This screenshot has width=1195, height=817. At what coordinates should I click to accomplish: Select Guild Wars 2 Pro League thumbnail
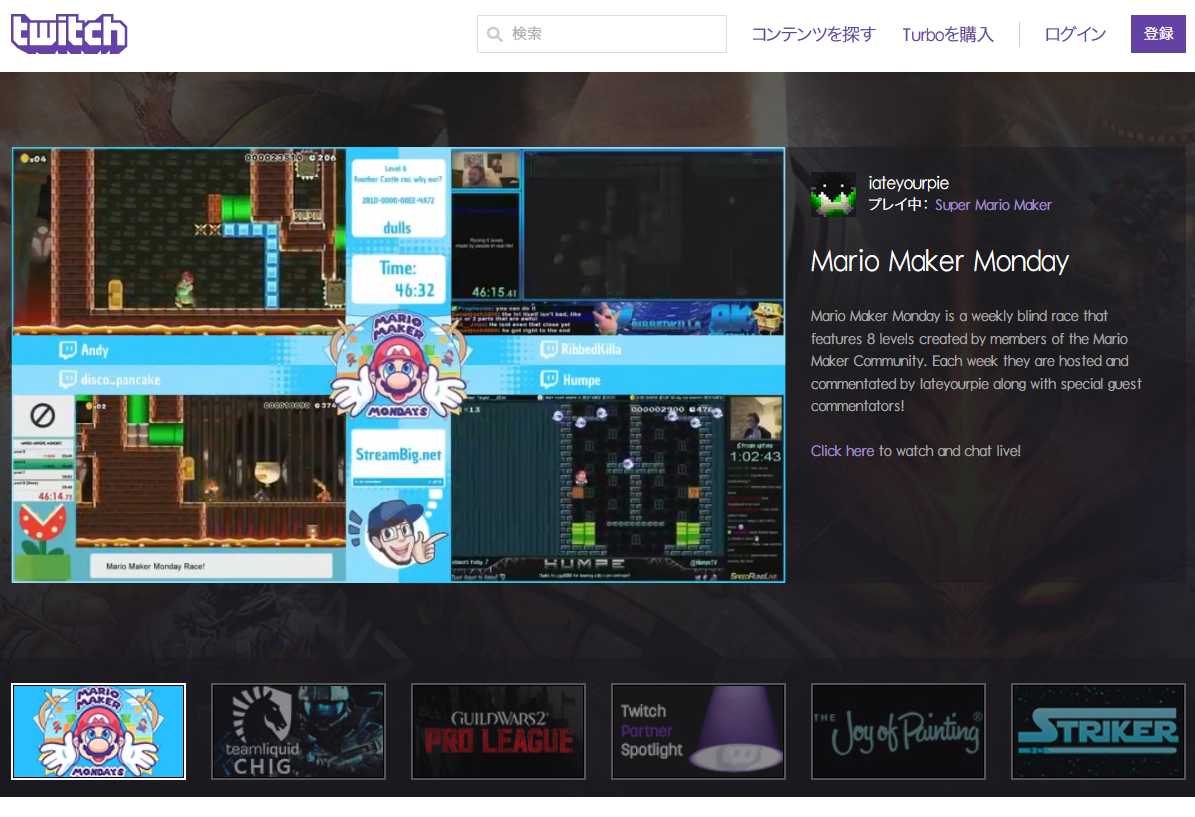[x=498, y=732]
